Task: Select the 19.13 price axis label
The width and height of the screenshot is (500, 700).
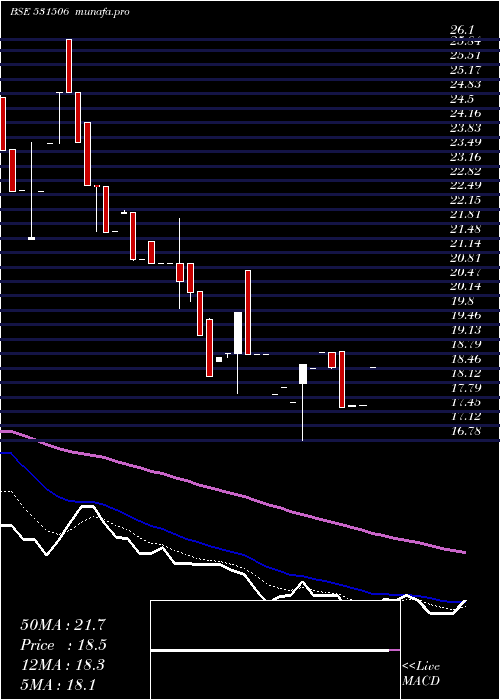Action: (466, 330)
